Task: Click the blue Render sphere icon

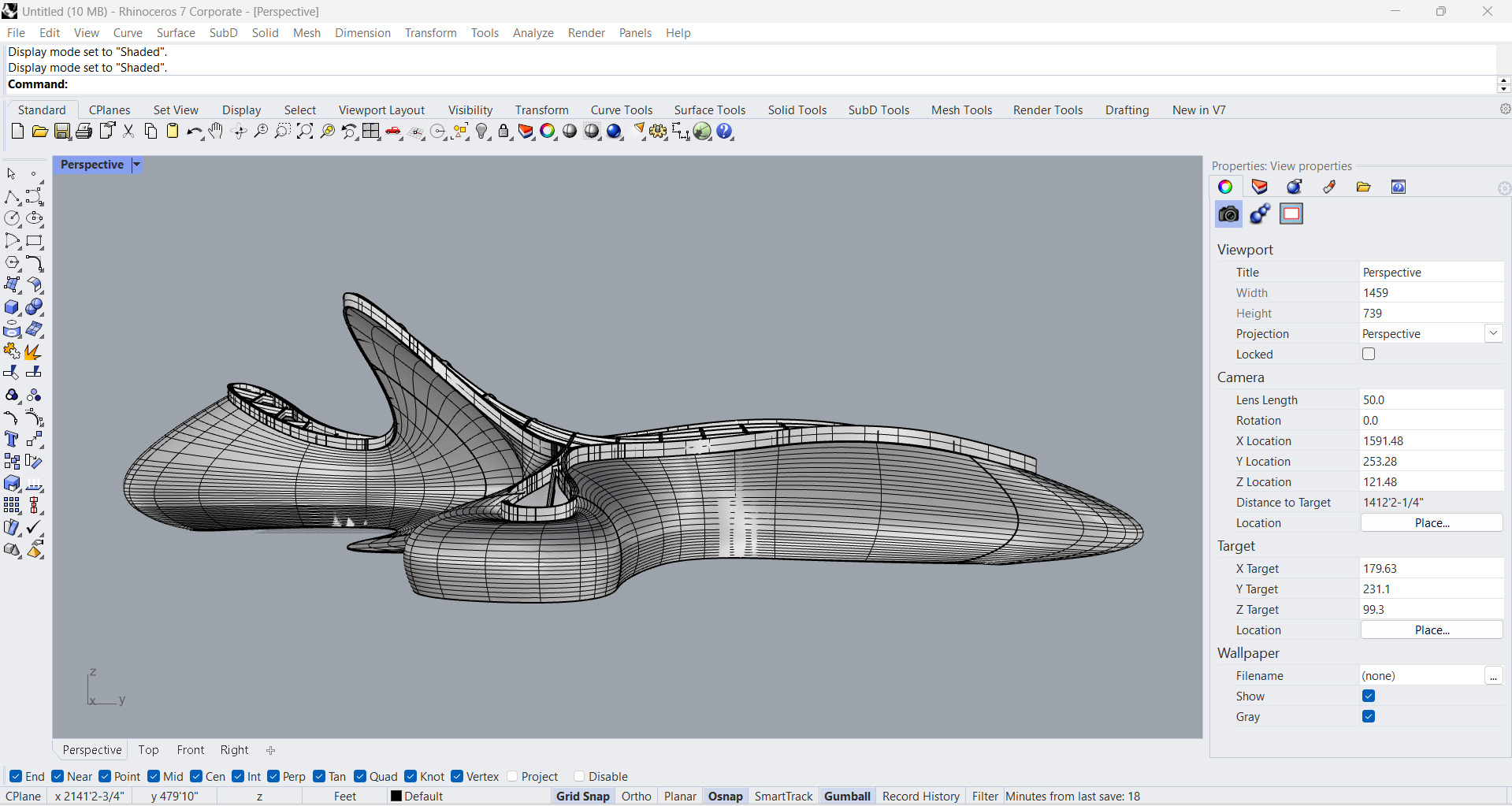Action: click(x=615, y=132)
